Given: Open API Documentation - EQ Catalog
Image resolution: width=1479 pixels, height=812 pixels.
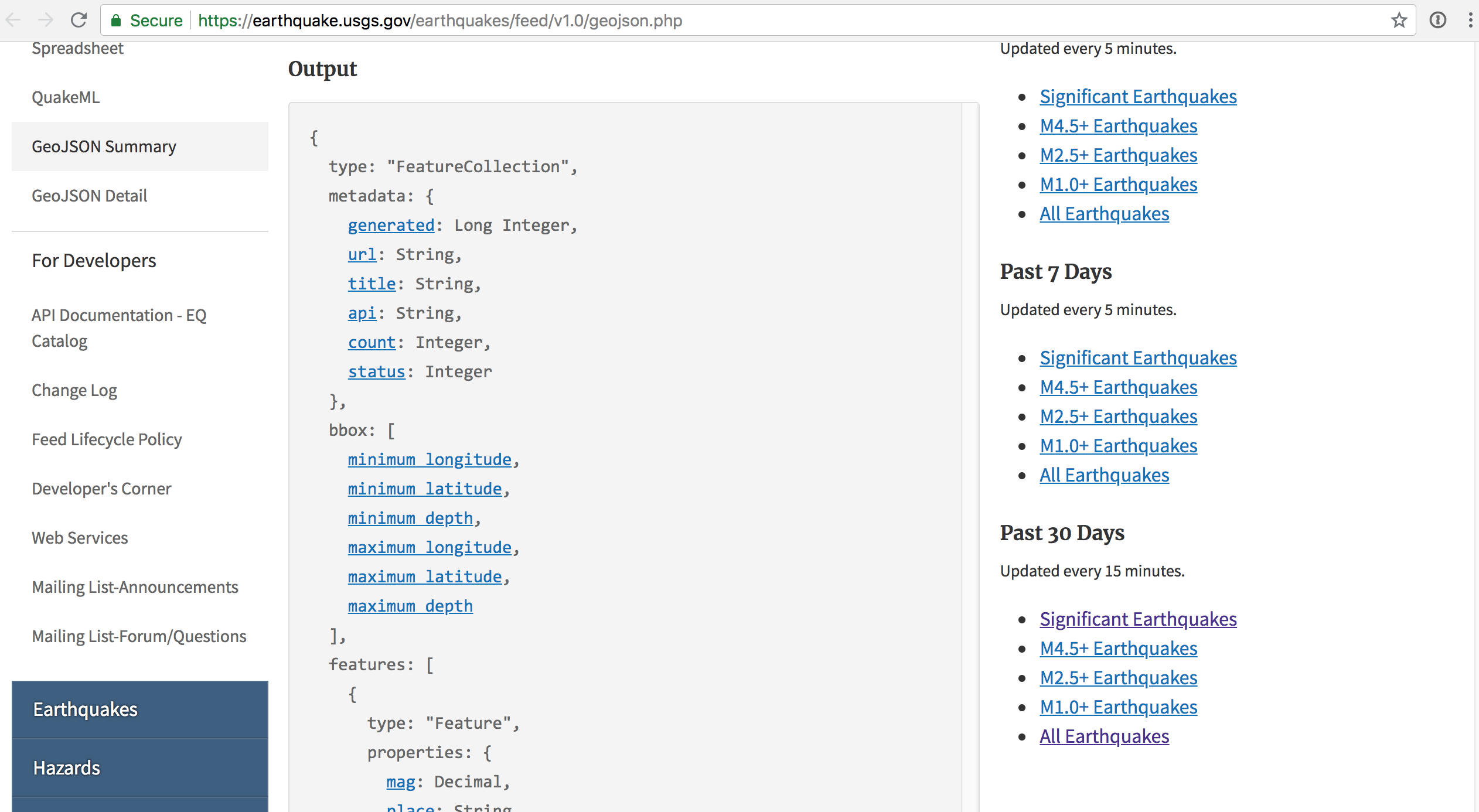Looking at the screenshot, I should pos(118,327).
